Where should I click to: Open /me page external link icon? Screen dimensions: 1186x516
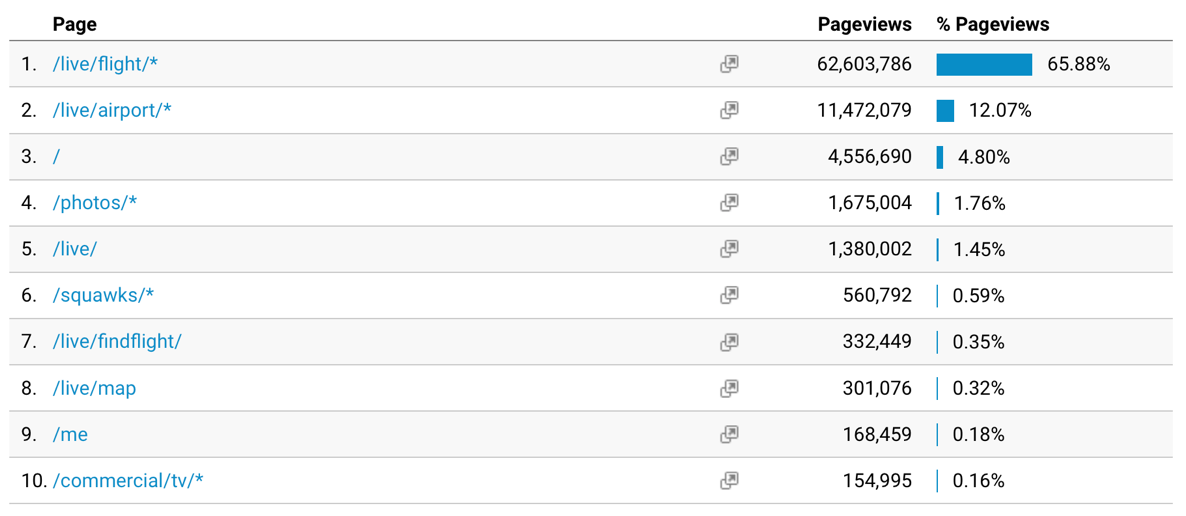point(728,434)
